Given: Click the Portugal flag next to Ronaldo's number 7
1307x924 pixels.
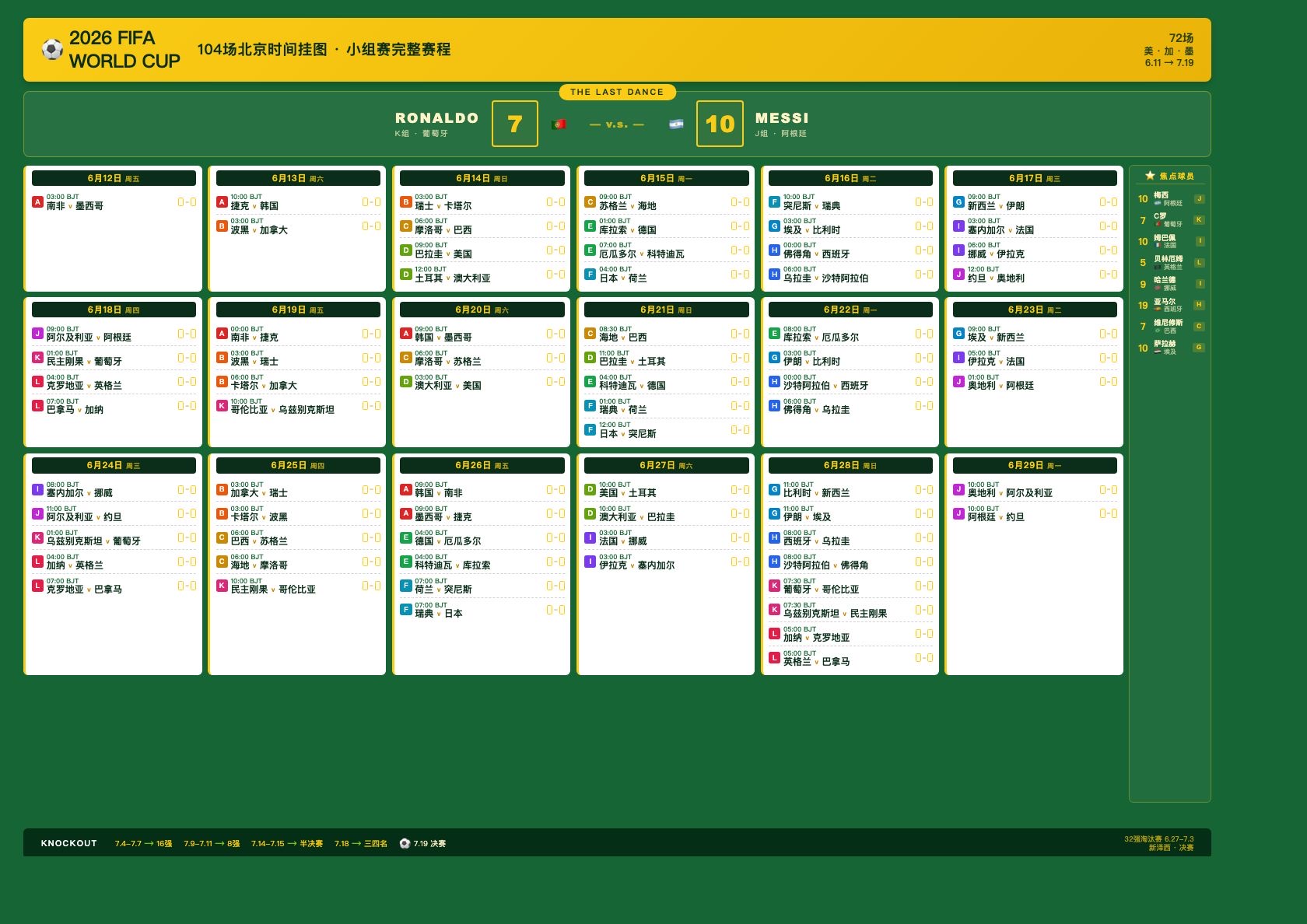Looking at the screenshot, I should [x=558, y=124].
